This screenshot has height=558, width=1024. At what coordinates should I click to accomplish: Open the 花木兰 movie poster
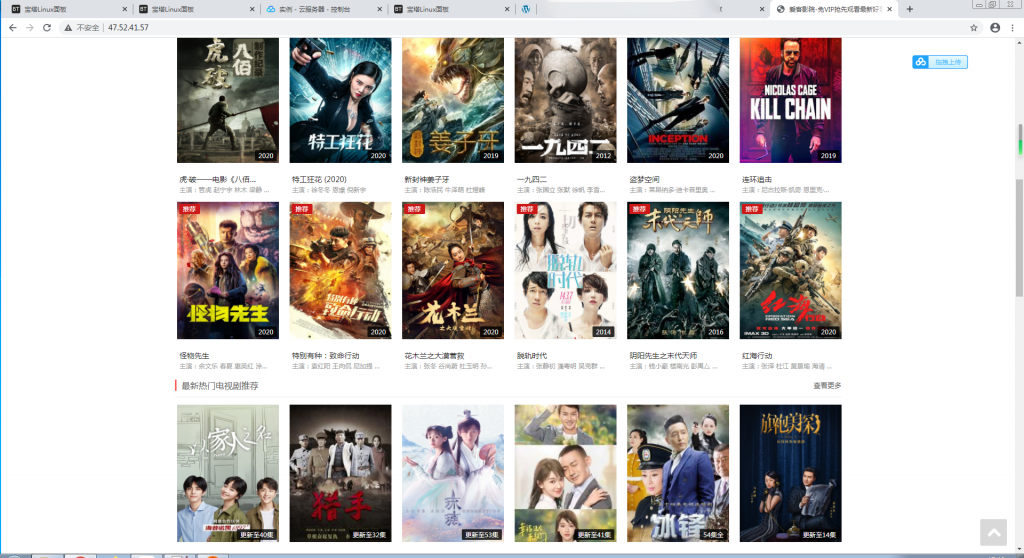[452, 270]
